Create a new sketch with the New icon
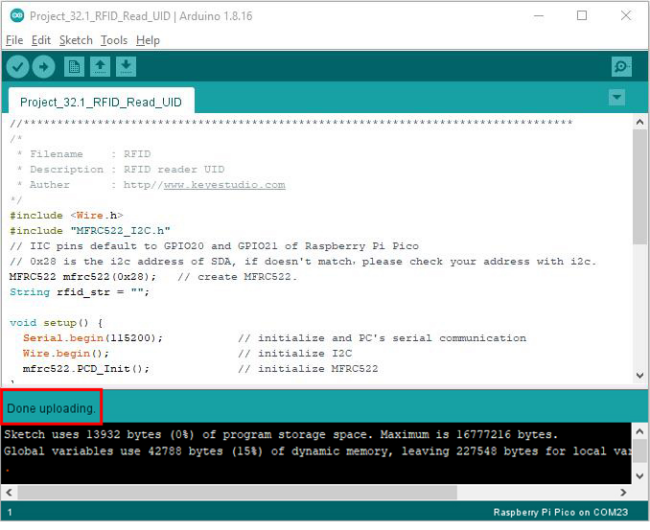The image size is (650, 530). [x=74, y=66]
